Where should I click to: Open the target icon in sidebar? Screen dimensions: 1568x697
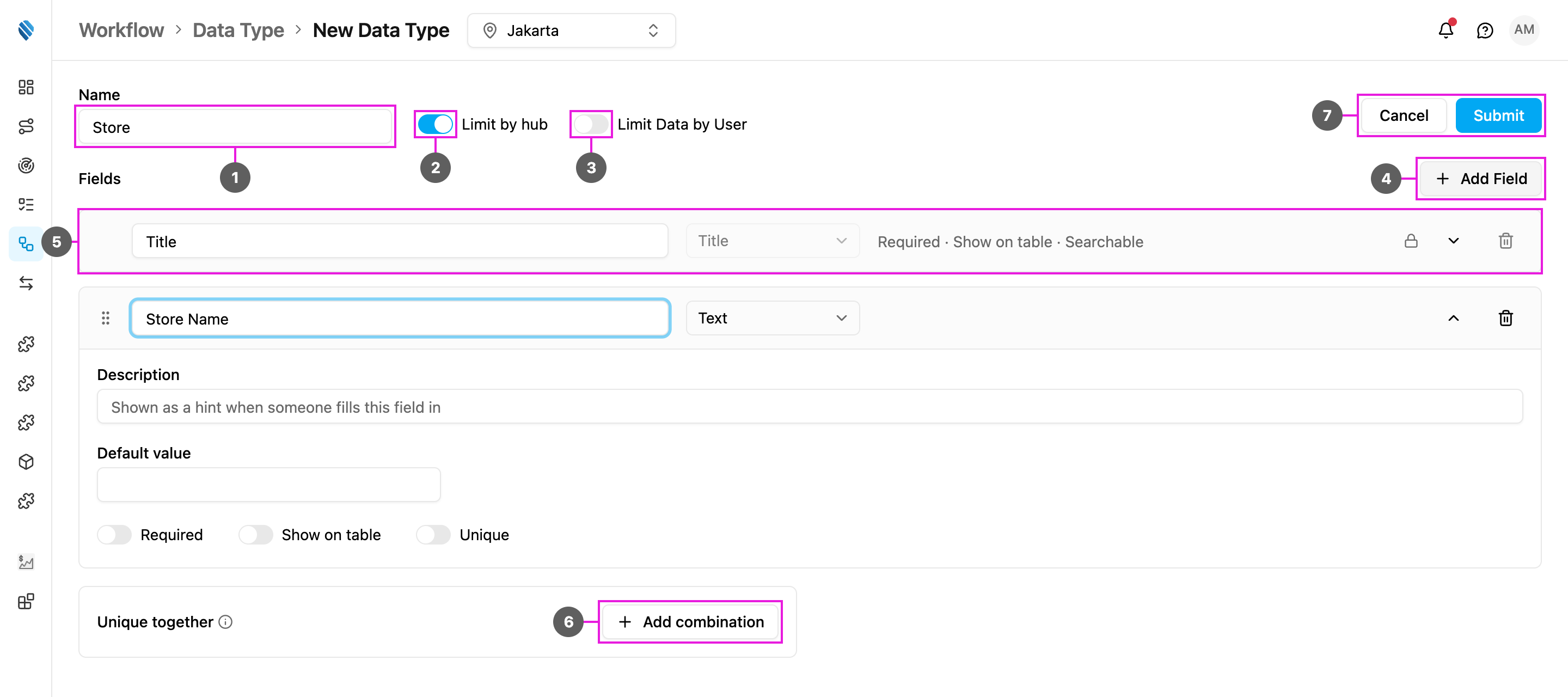pyautogui.click(x=26, y=165)
